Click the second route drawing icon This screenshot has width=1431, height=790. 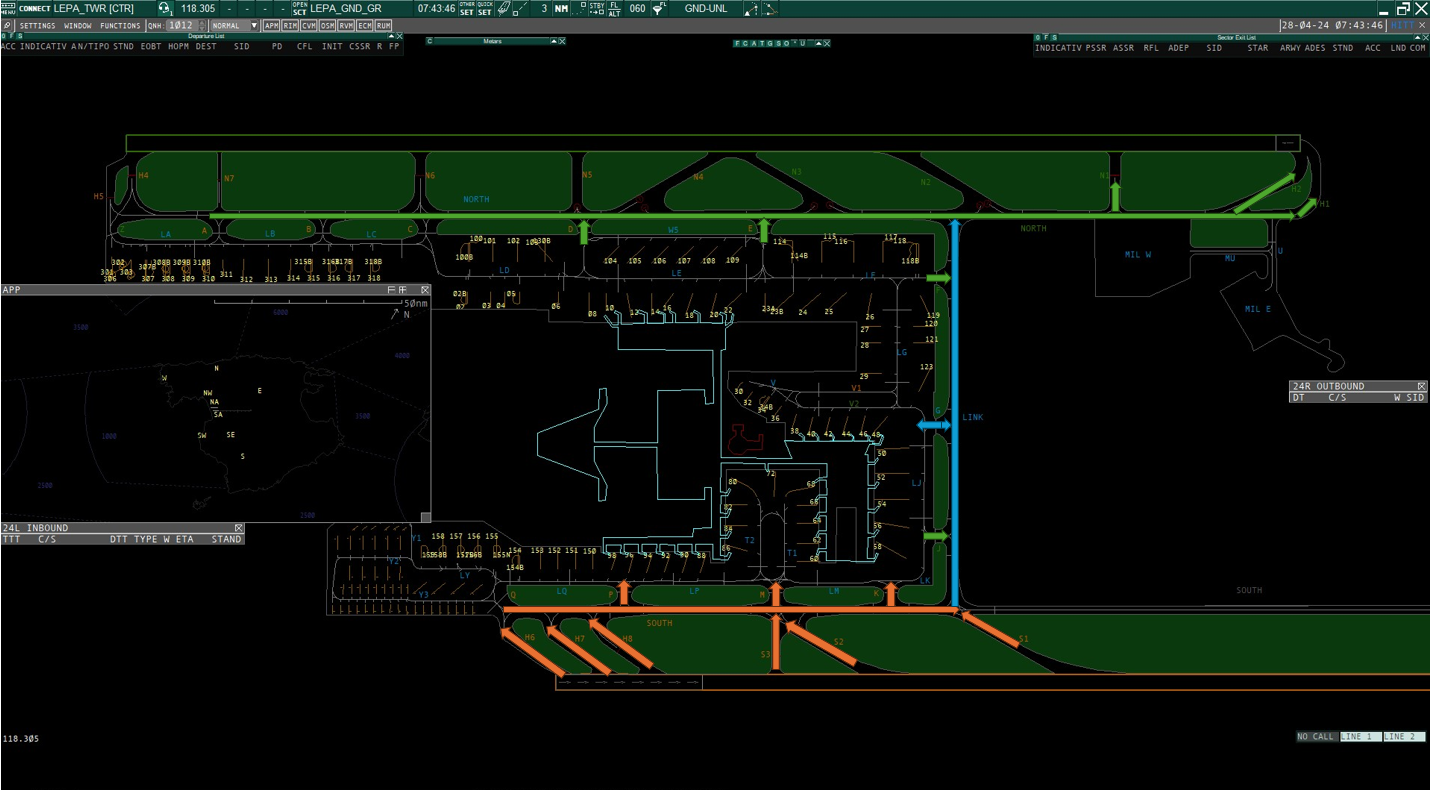pos(770,8)
